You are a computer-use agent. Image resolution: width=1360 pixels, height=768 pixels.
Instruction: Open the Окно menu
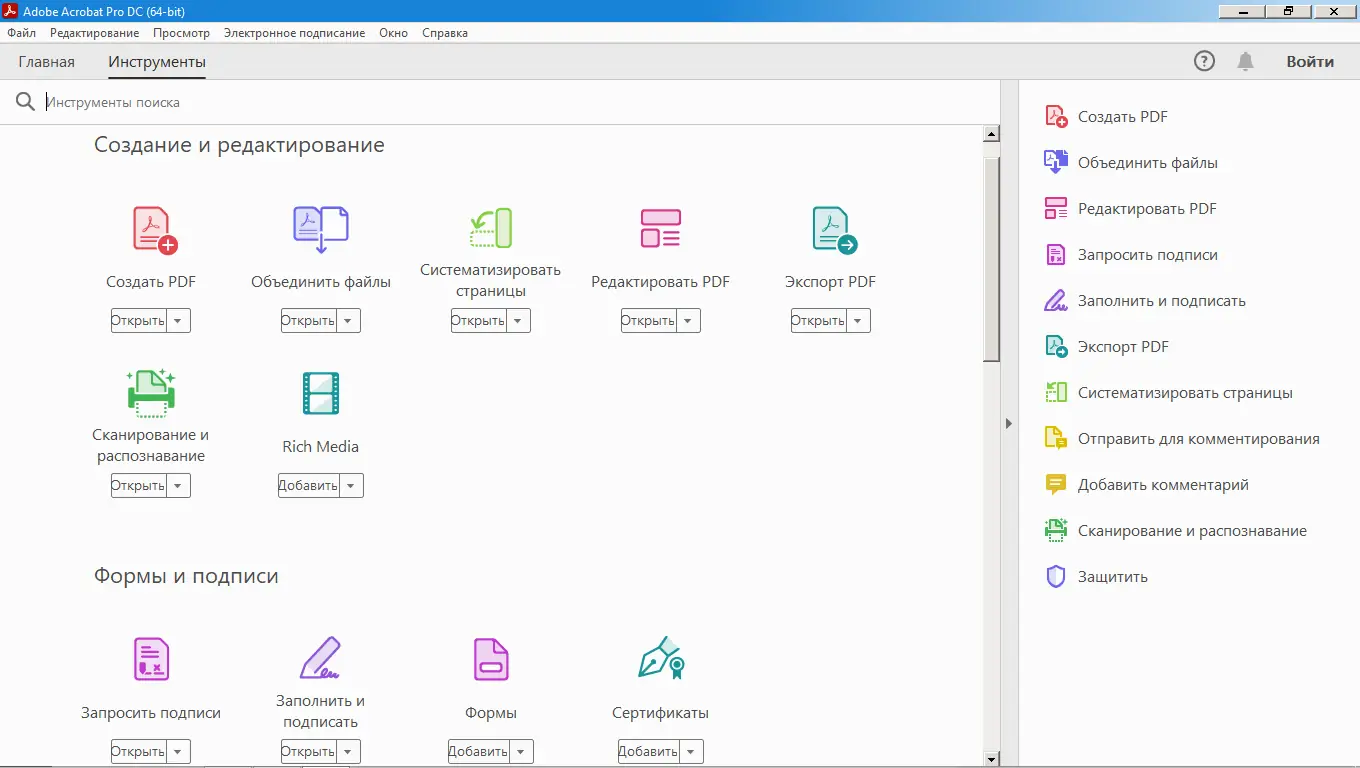tap(394, 33)
